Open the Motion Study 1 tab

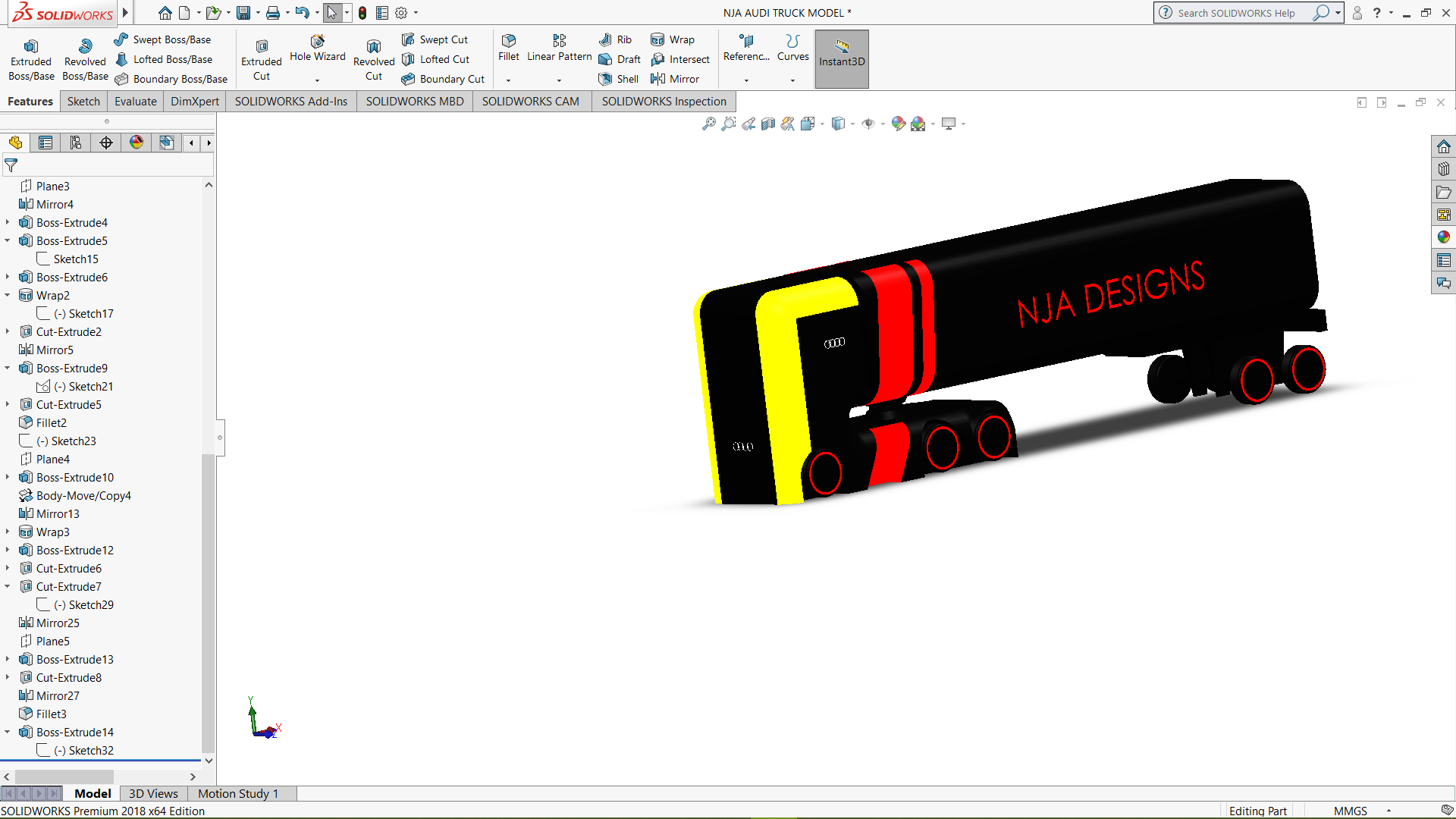(238, 793)
